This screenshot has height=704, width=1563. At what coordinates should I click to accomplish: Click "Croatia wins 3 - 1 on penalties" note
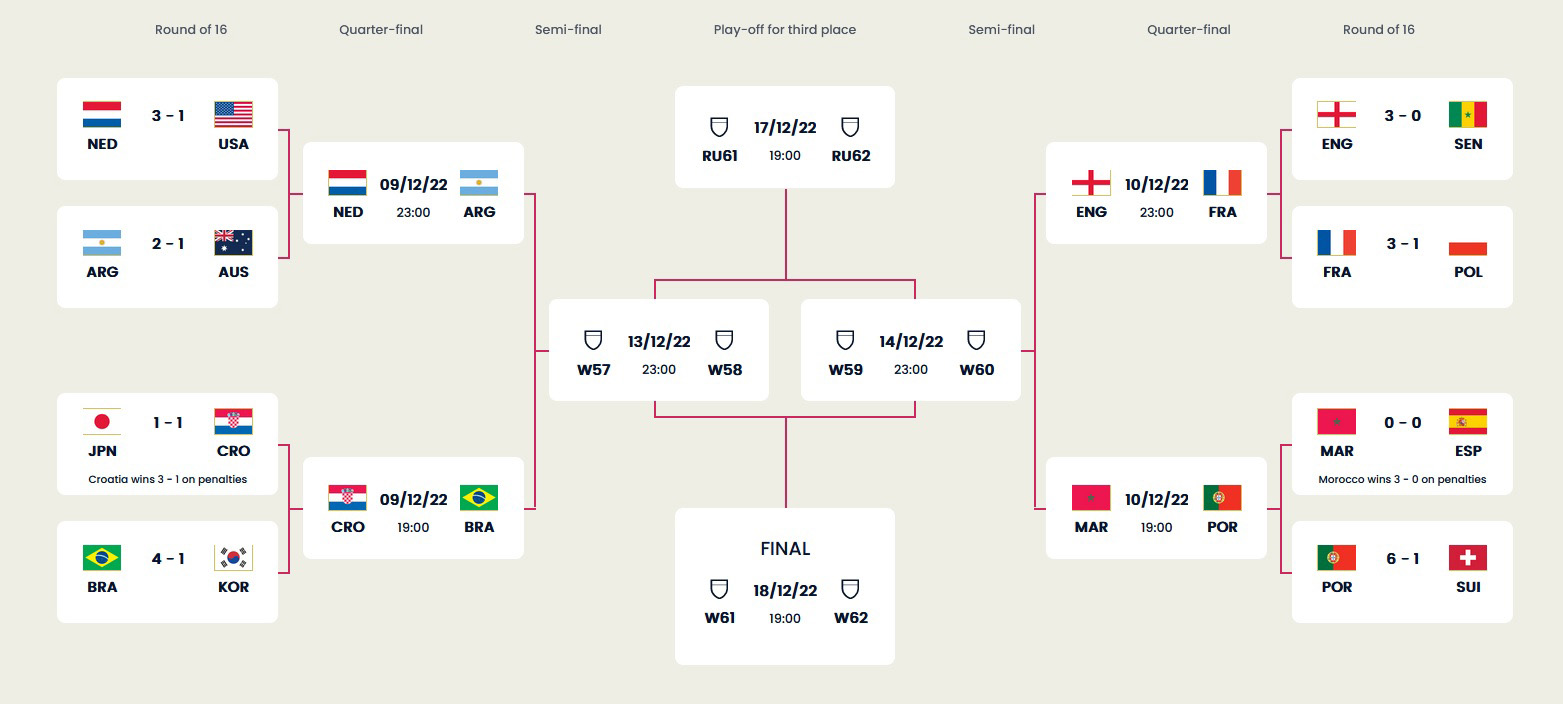[167, 479]
